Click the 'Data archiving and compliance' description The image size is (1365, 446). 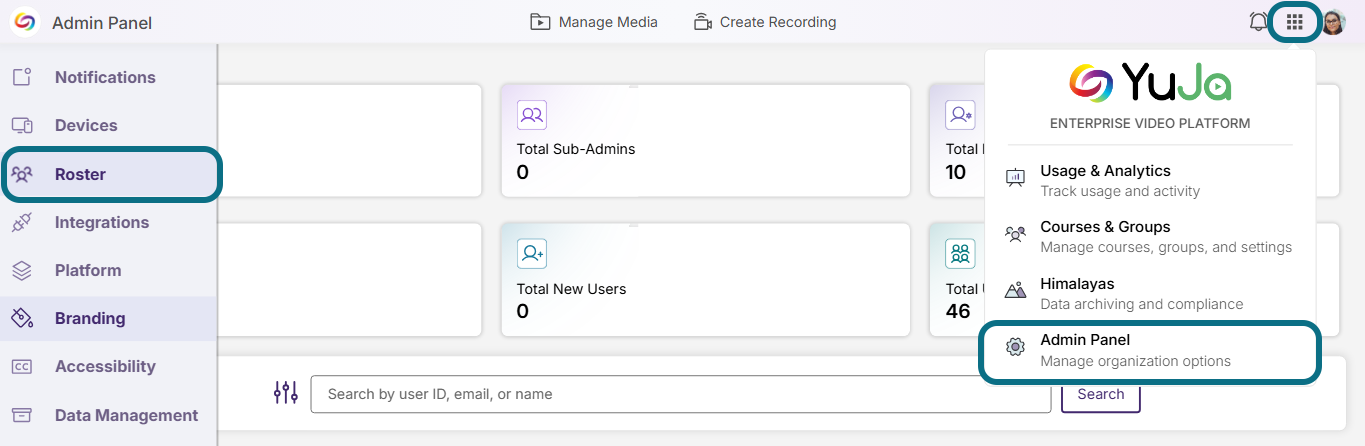[x=1142, y=304]
